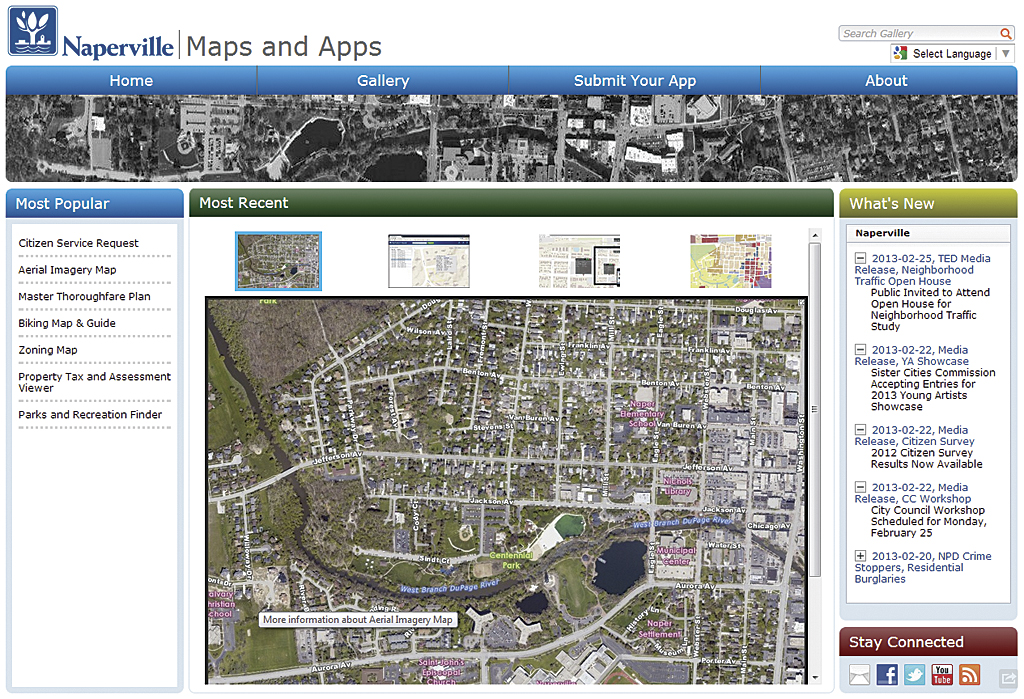Click '2012 Citizen Survey Results Now Available'
This screenshot has width=1024, height=699.
click(x=926, y=459)
